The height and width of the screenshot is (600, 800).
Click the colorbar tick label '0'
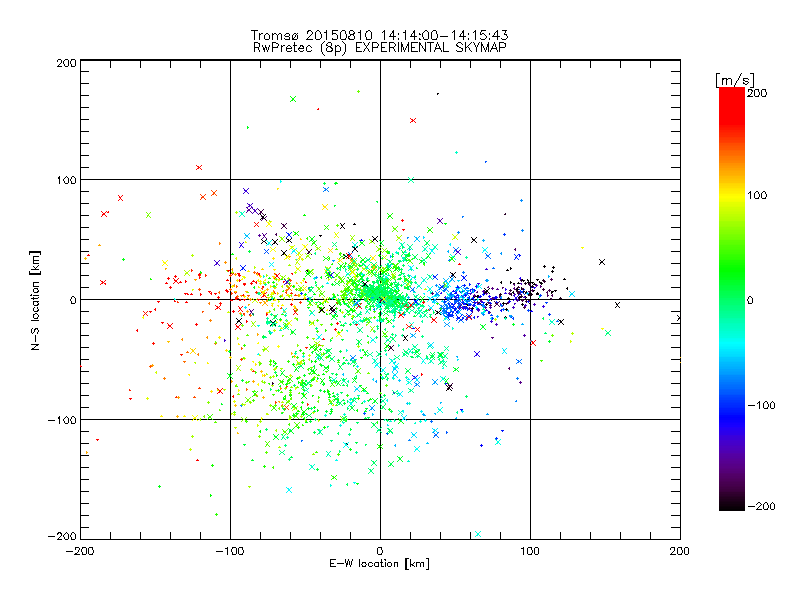click(750, 300)
